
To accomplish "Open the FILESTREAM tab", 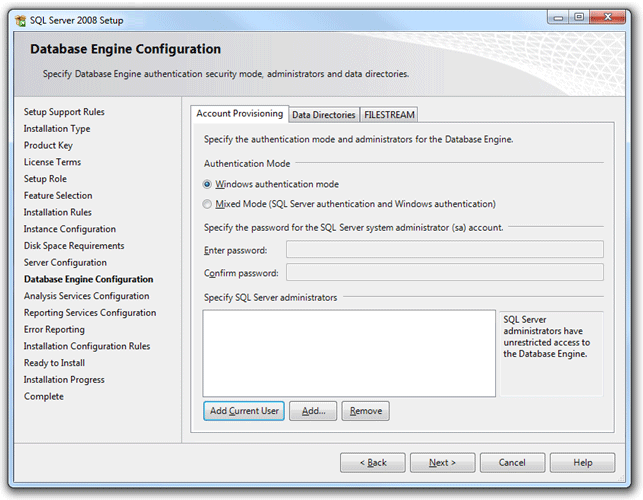I will (389, 115).
